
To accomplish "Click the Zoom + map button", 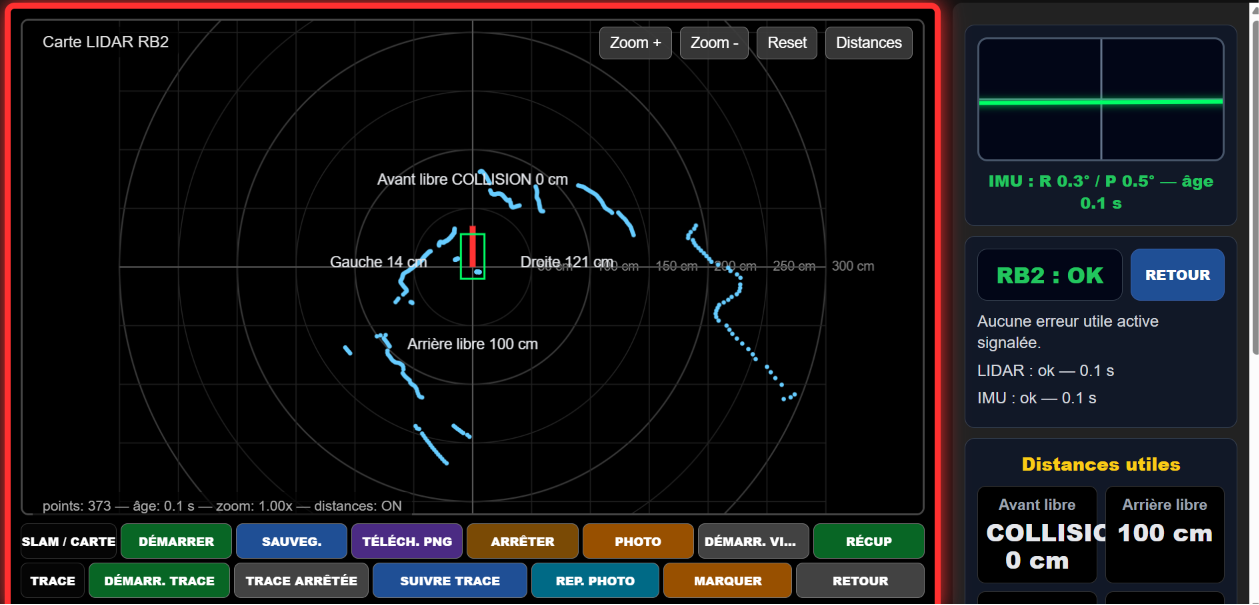I will click(x=635, y=43).
